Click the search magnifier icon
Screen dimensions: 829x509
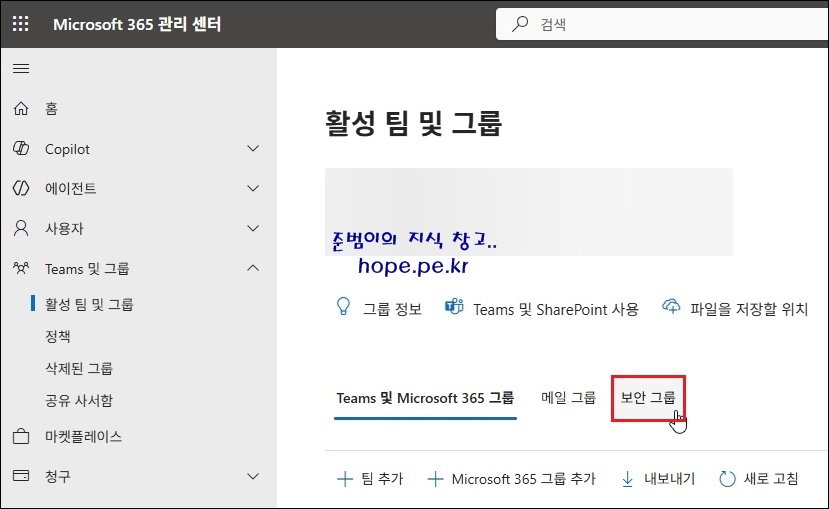click(x=520, y=24)
